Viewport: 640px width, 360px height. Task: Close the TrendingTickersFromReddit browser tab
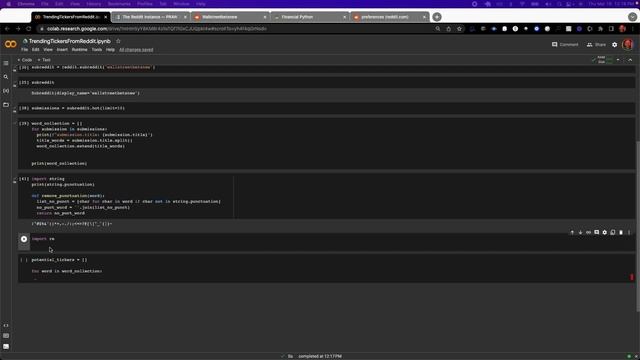pos(105,17)
